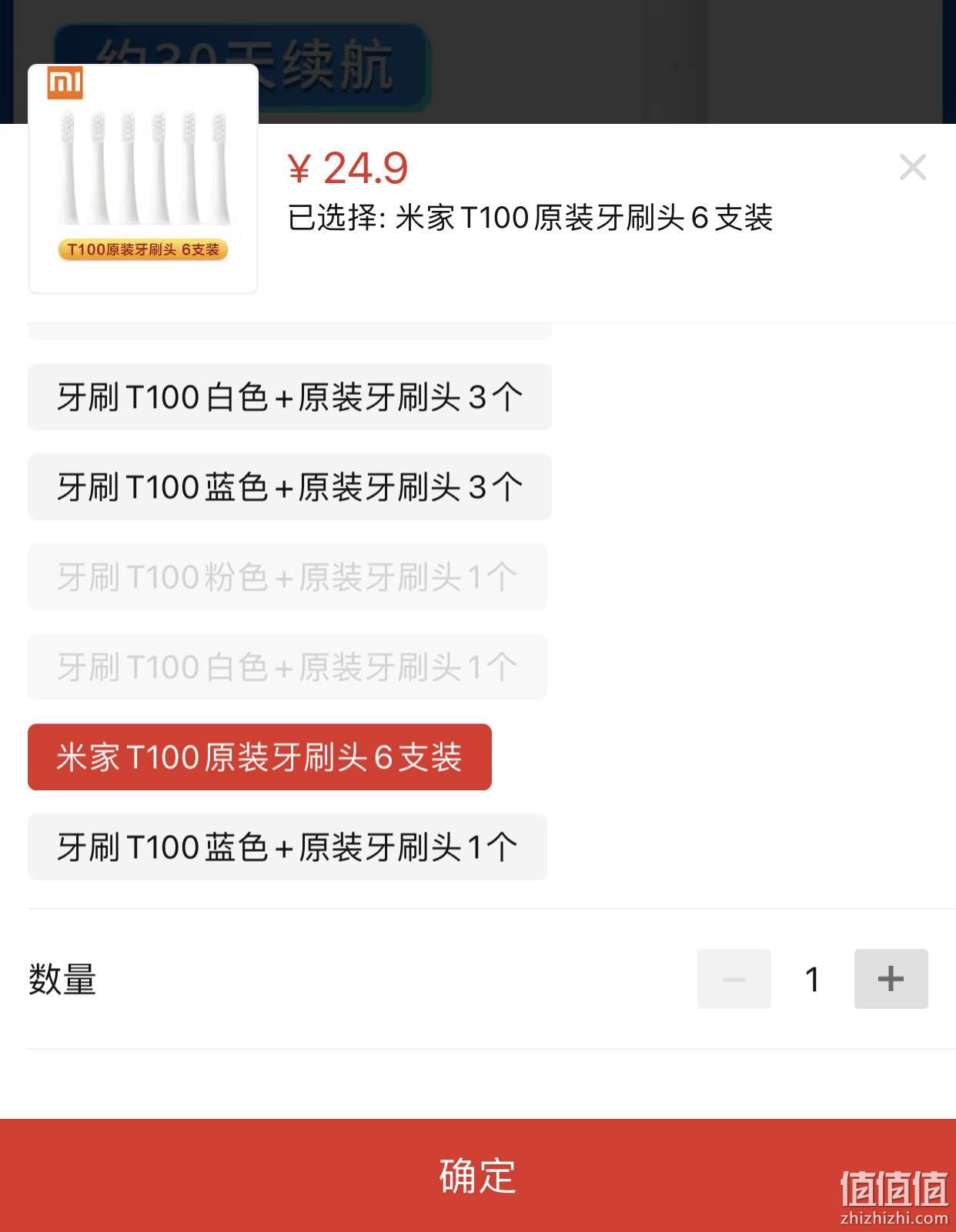Screen dimensions: 956x1232
Task: Open the brush heads product thumbnail image
Action: click(143, 179)
